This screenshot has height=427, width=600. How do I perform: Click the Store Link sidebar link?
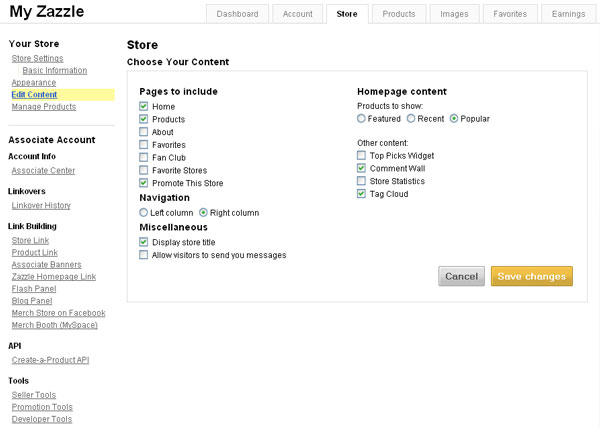tap(30, 241)
